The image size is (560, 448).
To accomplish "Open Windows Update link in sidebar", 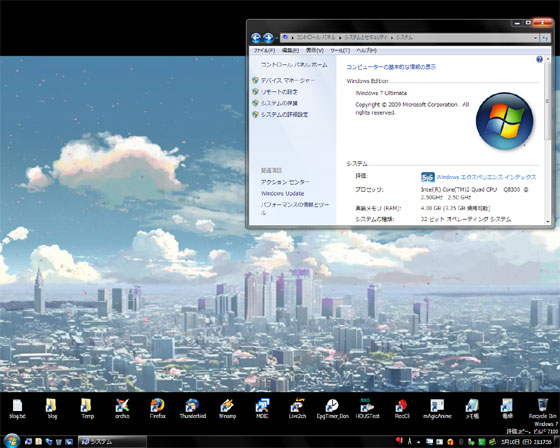I will (x=282, y=193).
